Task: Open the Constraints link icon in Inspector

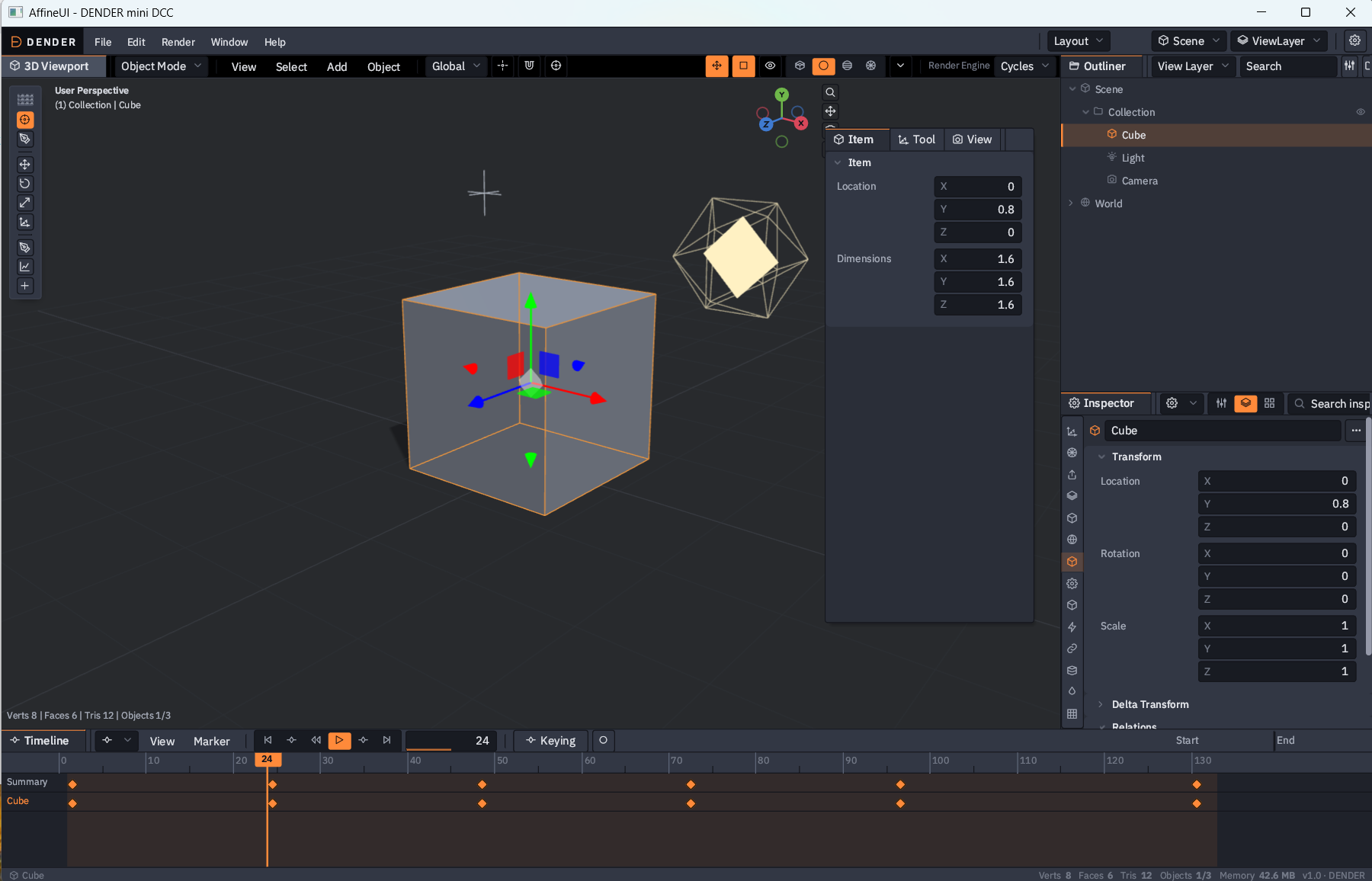Action: click(1072, 649)
